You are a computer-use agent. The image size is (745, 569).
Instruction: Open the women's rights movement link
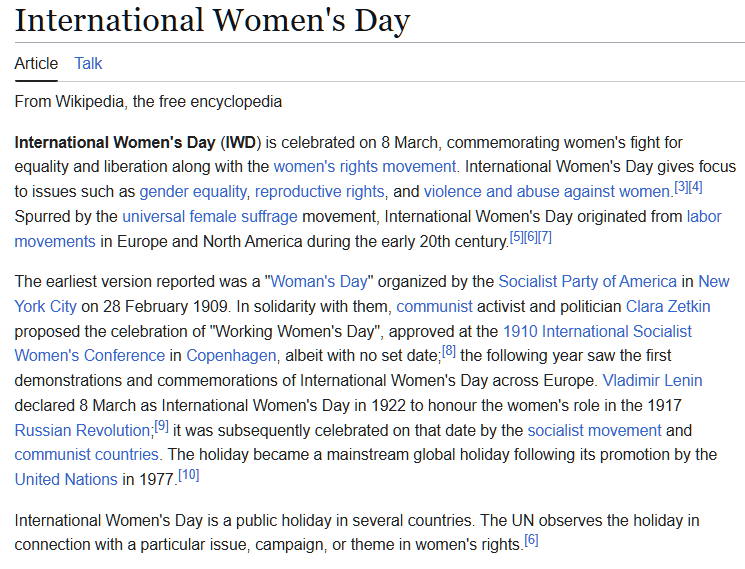[365, 166]
